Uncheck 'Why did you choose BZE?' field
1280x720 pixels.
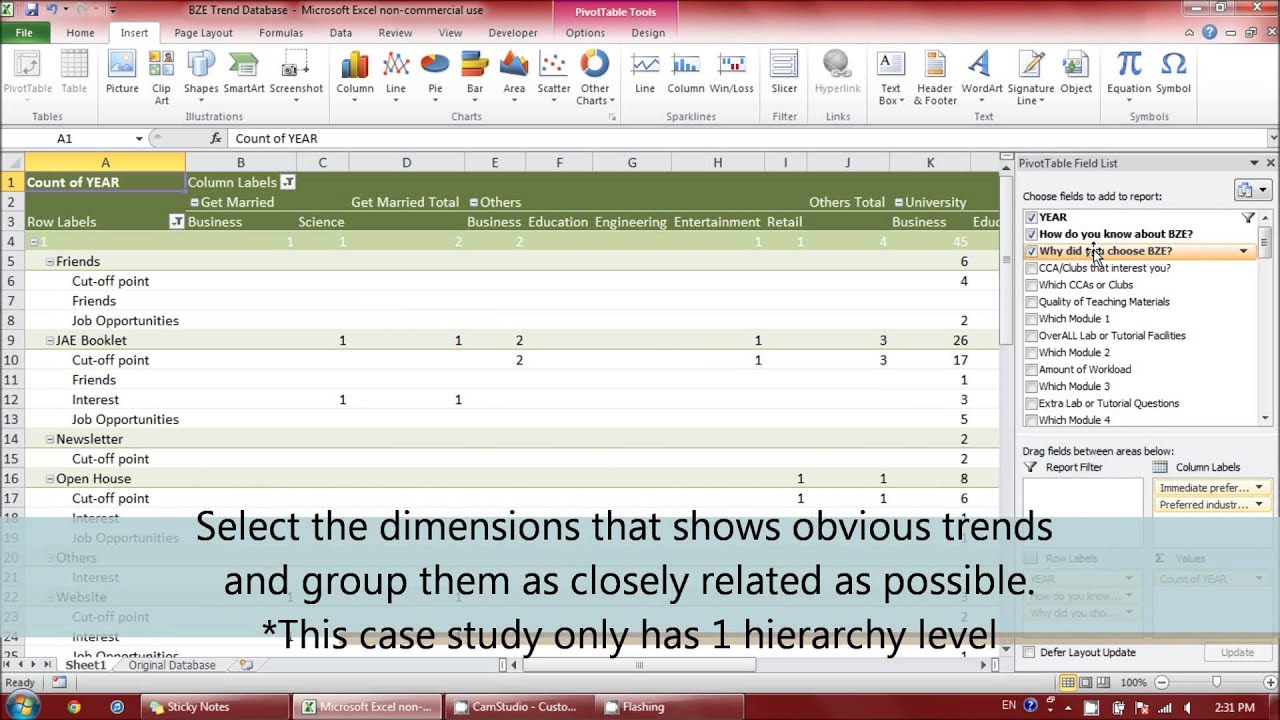(x=1031, y=251)
